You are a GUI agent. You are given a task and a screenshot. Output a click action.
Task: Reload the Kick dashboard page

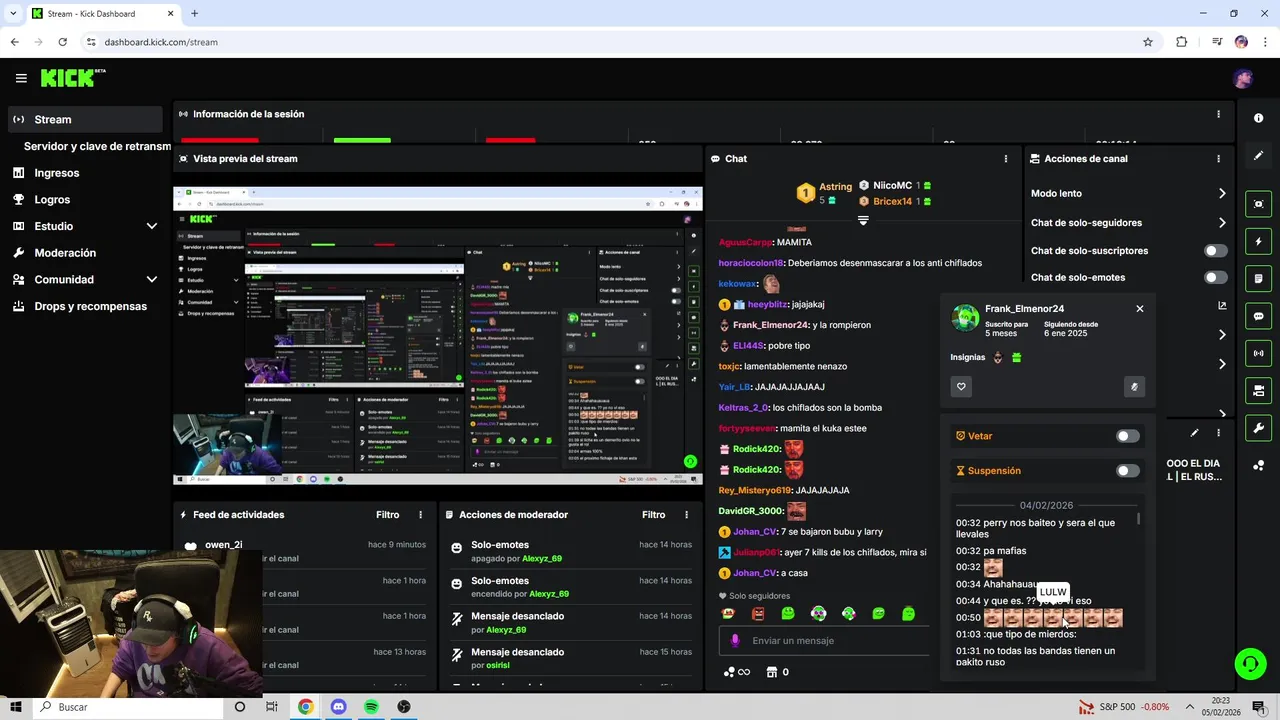[x=63, y=42]
